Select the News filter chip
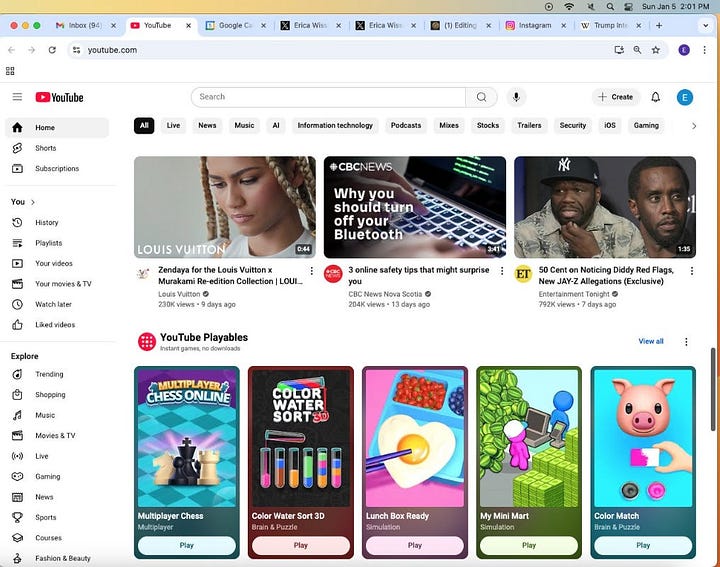Viewport: 720px width, 567px height. click(x=207, y=125)
